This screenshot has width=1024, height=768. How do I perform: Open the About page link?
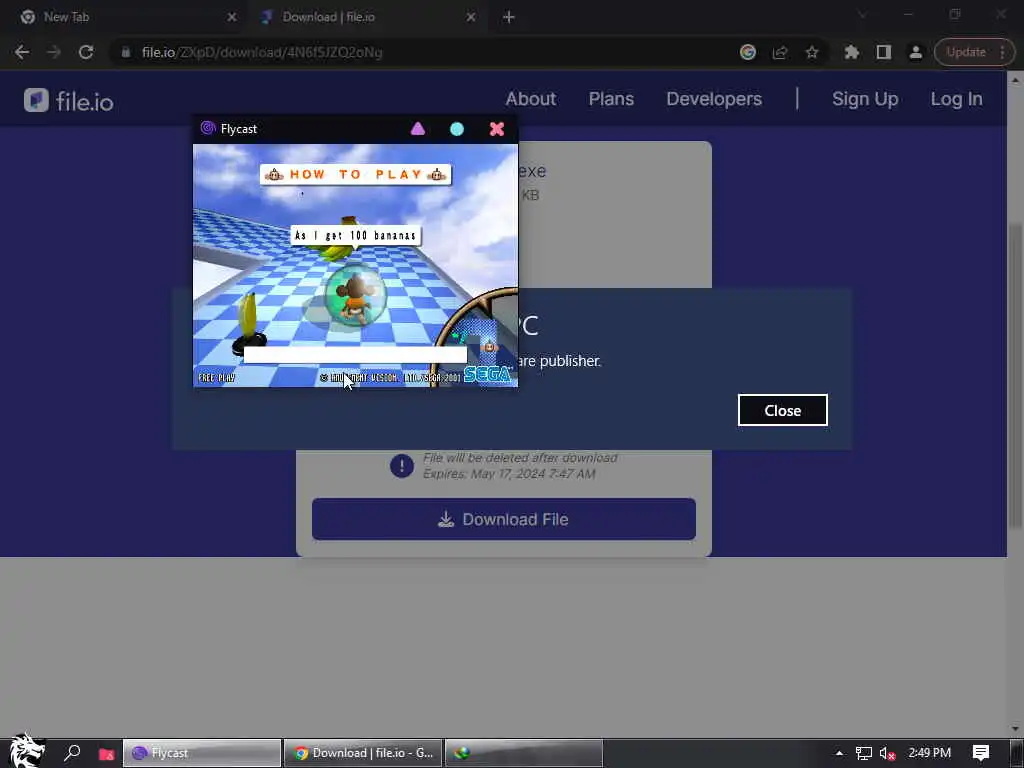point(531,99)
